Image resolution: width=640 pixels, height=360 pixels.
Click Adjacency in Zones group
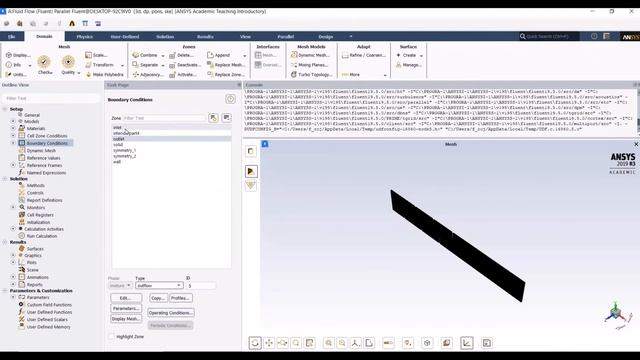click(148, 74)
